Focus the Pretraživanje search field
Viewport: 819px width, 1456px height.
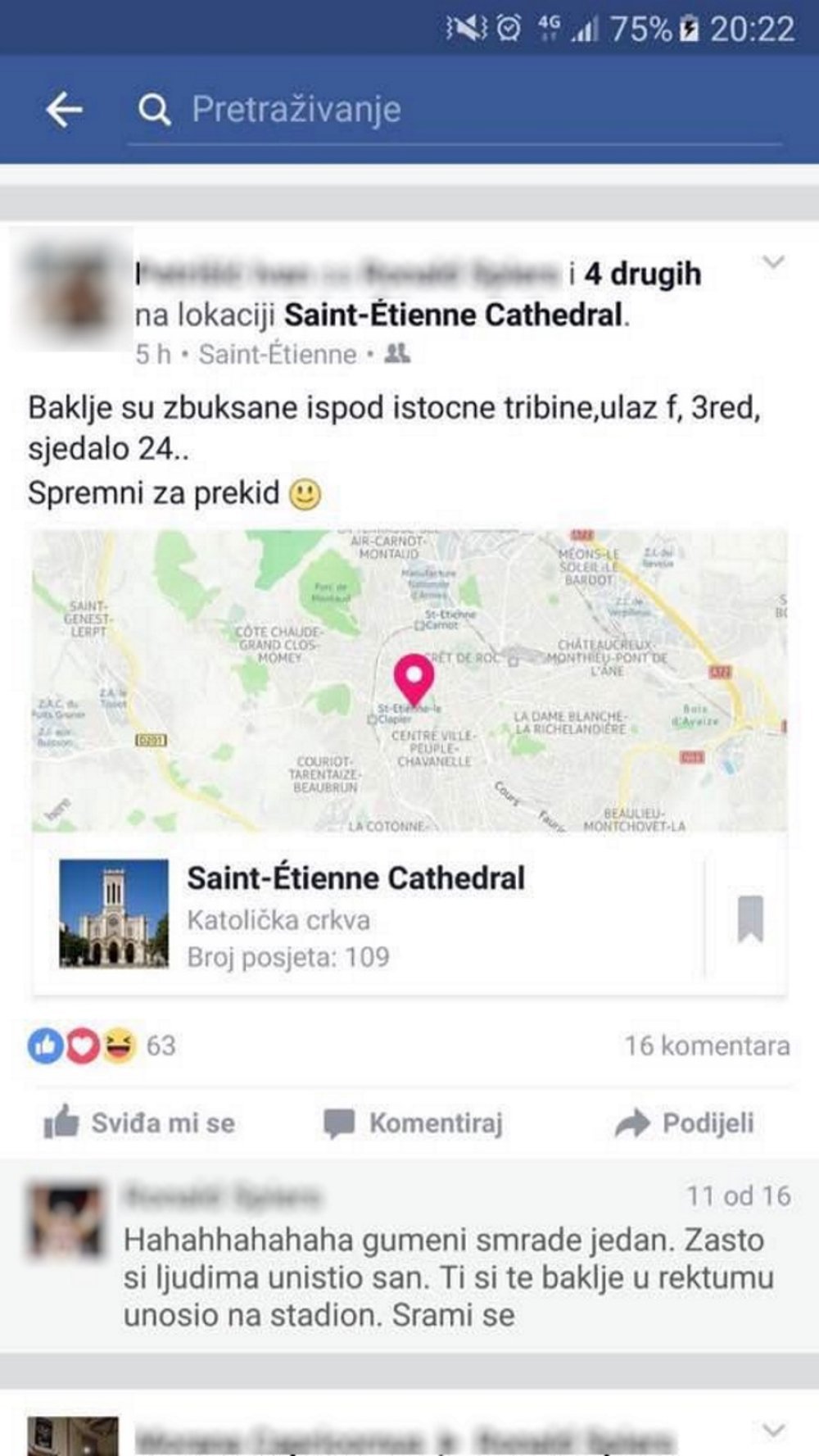click(455, 110)
